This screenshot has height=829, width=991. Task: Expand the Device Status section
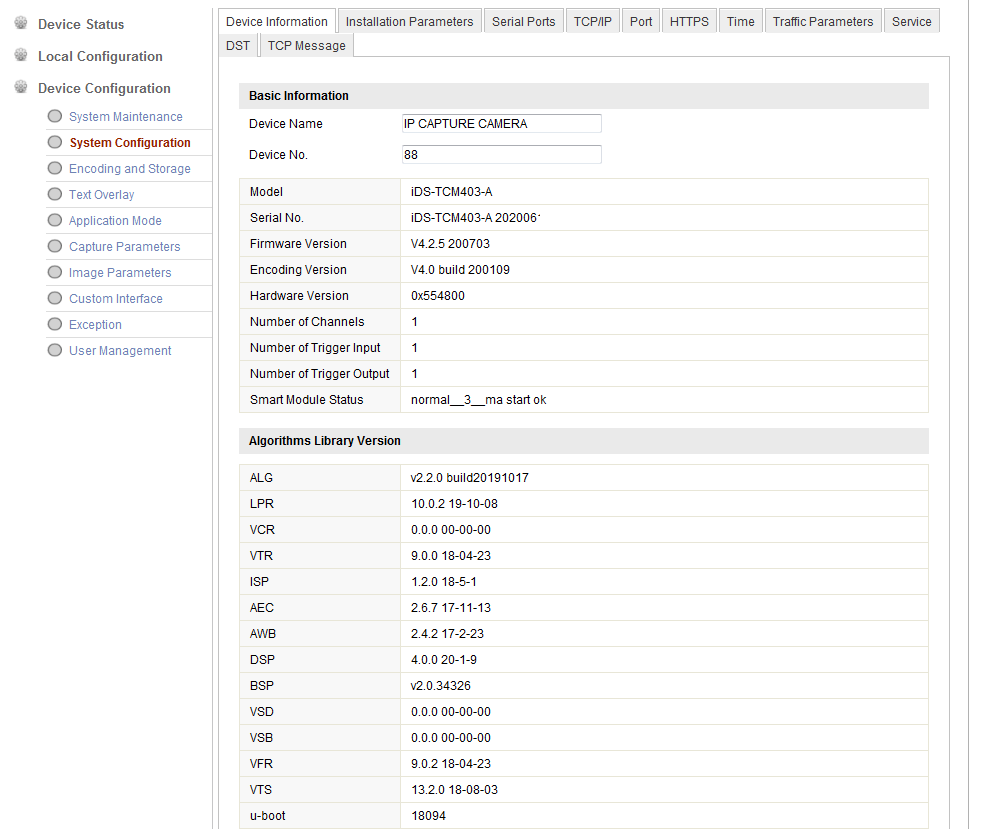coord(81,24)
